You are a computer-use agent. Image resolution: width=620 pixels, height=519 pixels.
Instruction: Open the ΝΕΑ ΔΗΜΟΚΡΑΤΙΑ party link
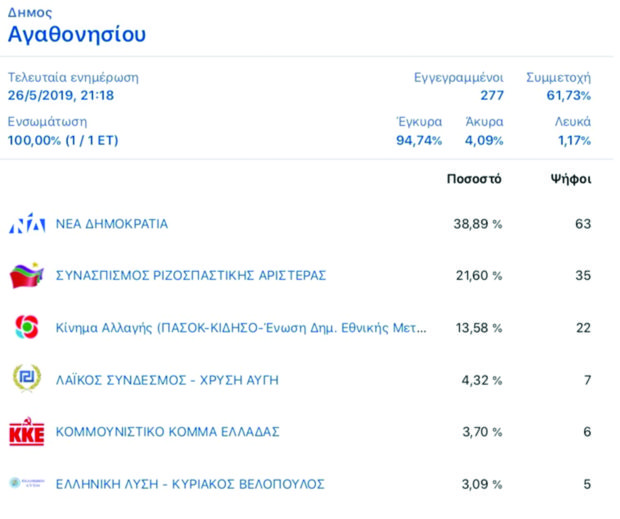(111, 224)
